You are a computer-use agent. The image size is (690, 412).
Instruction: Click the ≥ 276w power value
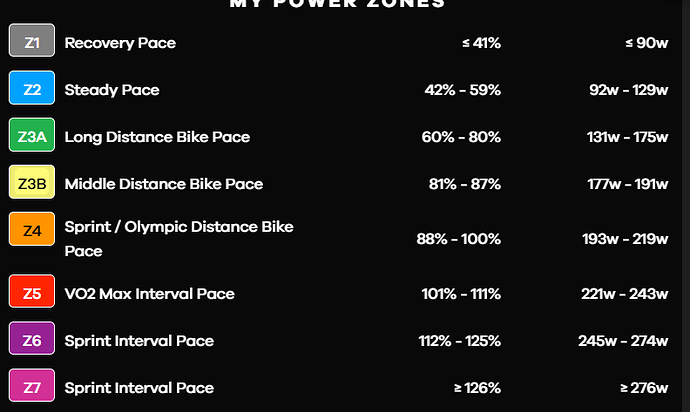click(644, 388)
